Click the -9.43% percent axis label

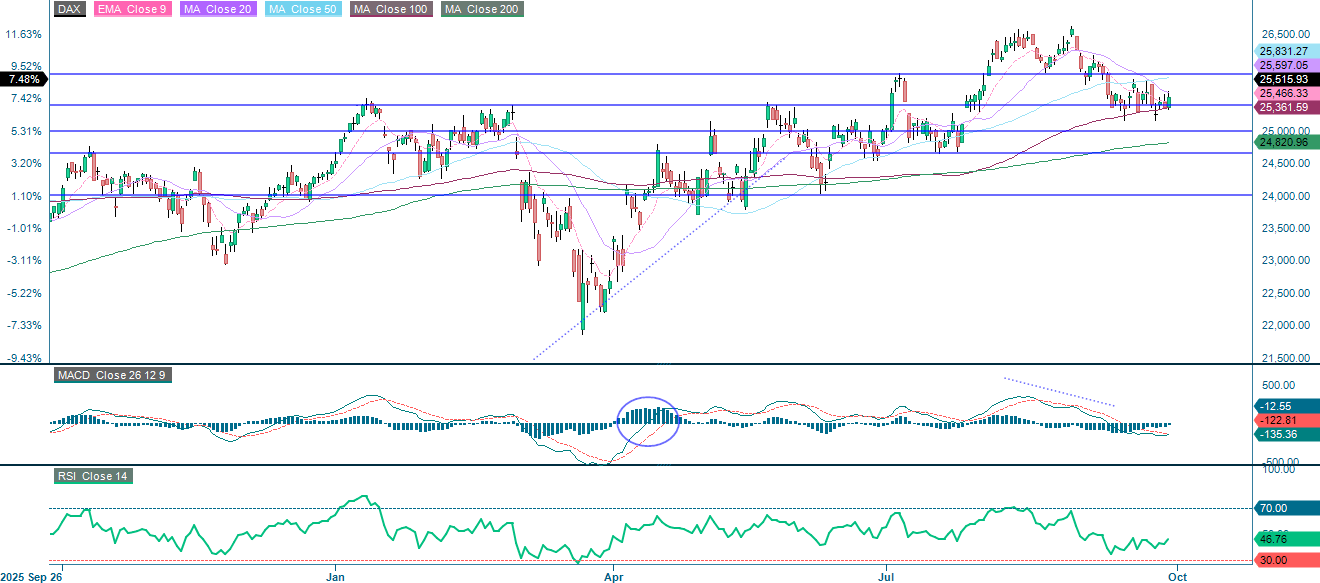[23, 358]
